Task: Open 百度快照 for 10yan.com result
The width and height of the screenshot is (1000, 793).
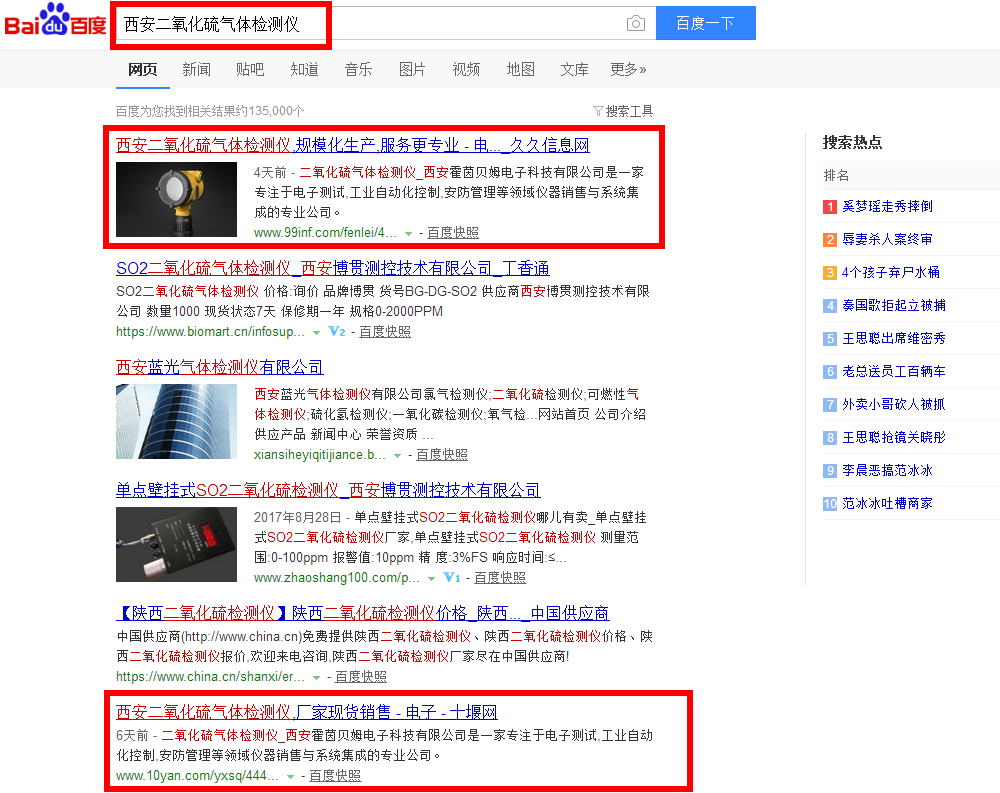Action: [335, 776]
